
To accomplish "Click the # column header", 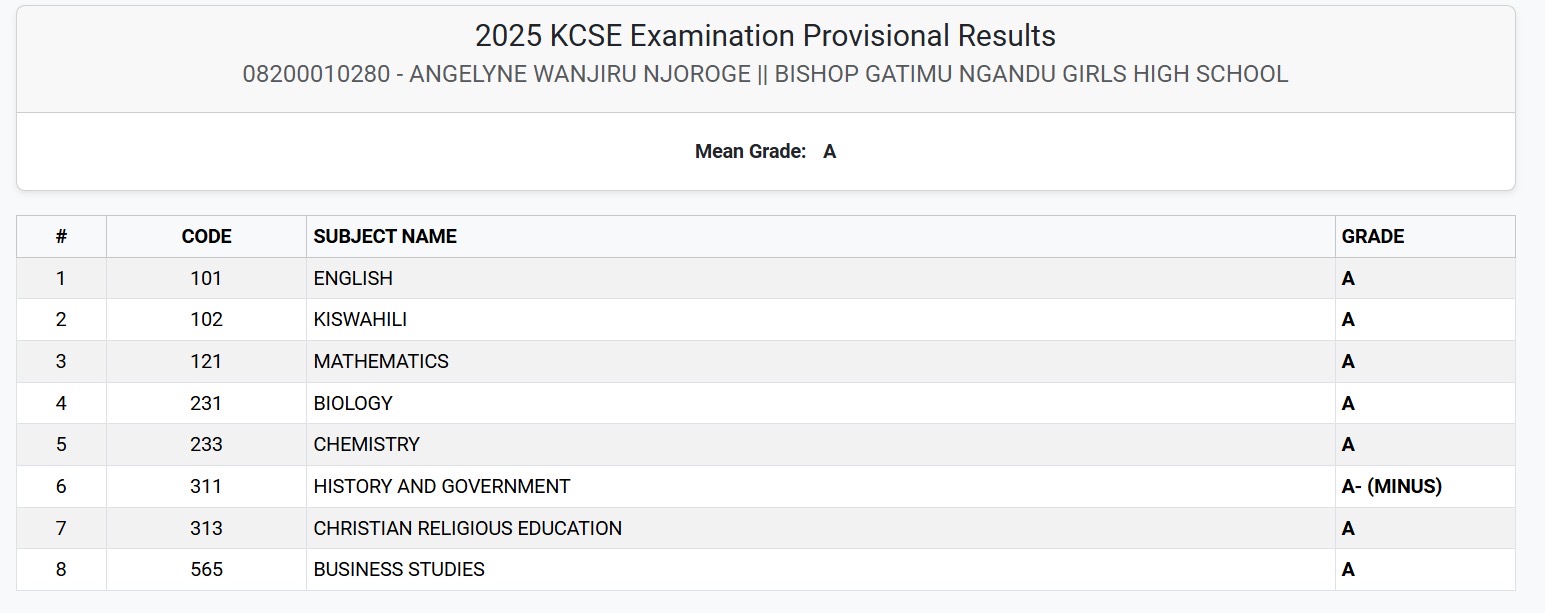I will click(x=61, y=237).
